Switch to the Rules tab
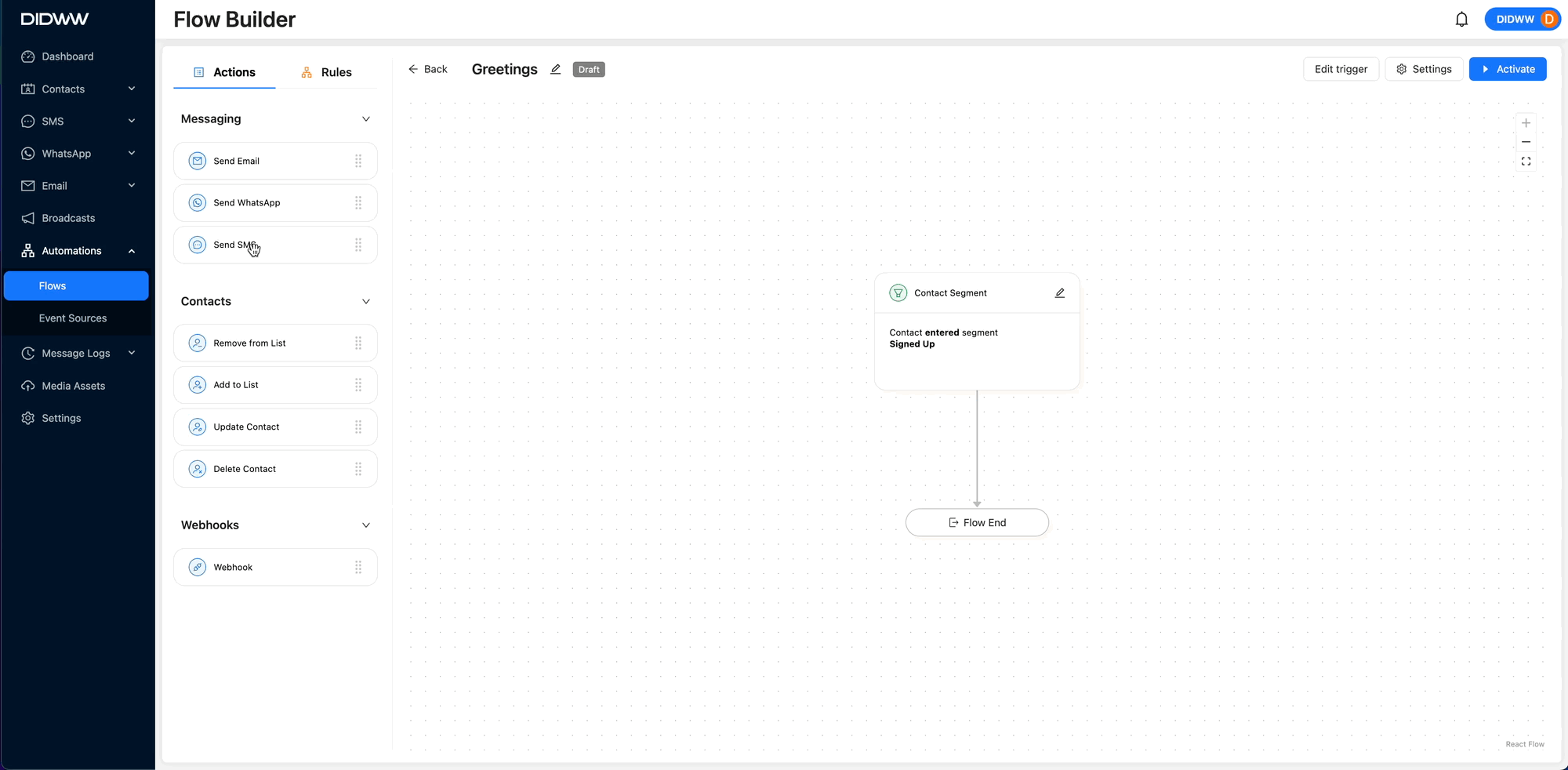Screen dimensions: 1568x770 pos(327,72)
